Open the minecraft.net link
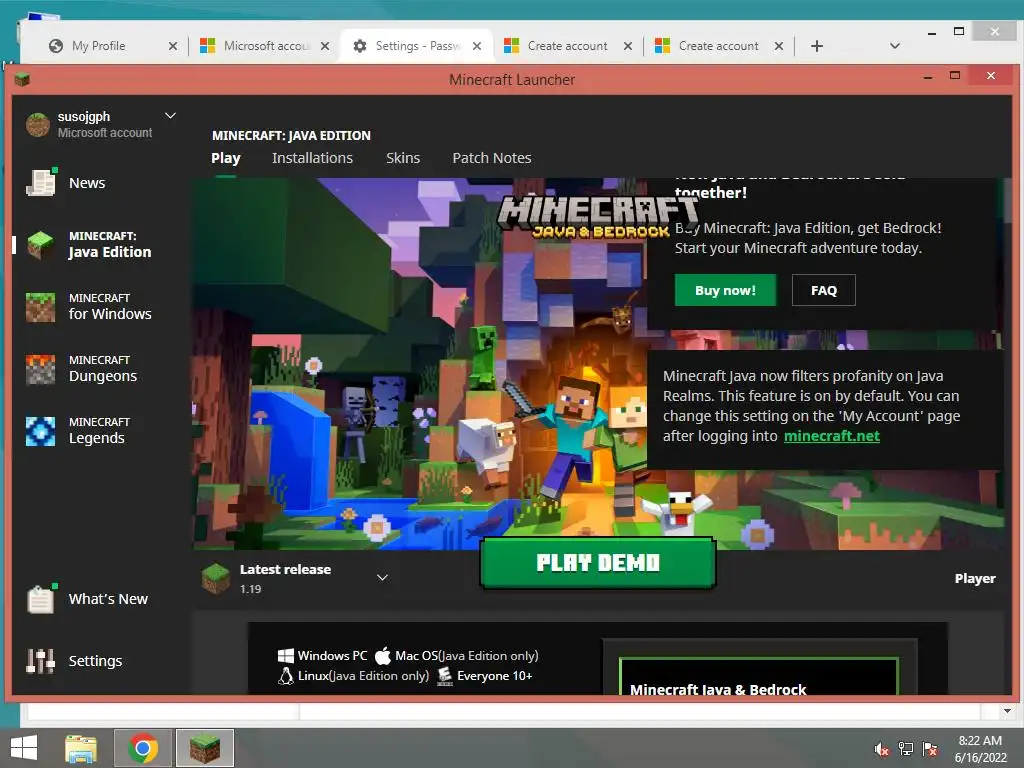 click(831, 436)
